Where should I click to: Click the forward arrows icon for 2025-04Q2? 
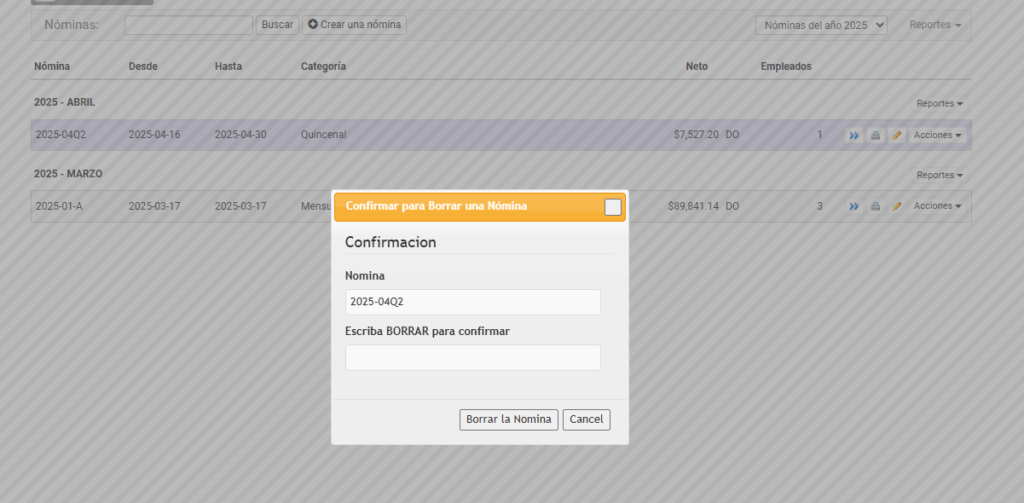coord(854,135)
